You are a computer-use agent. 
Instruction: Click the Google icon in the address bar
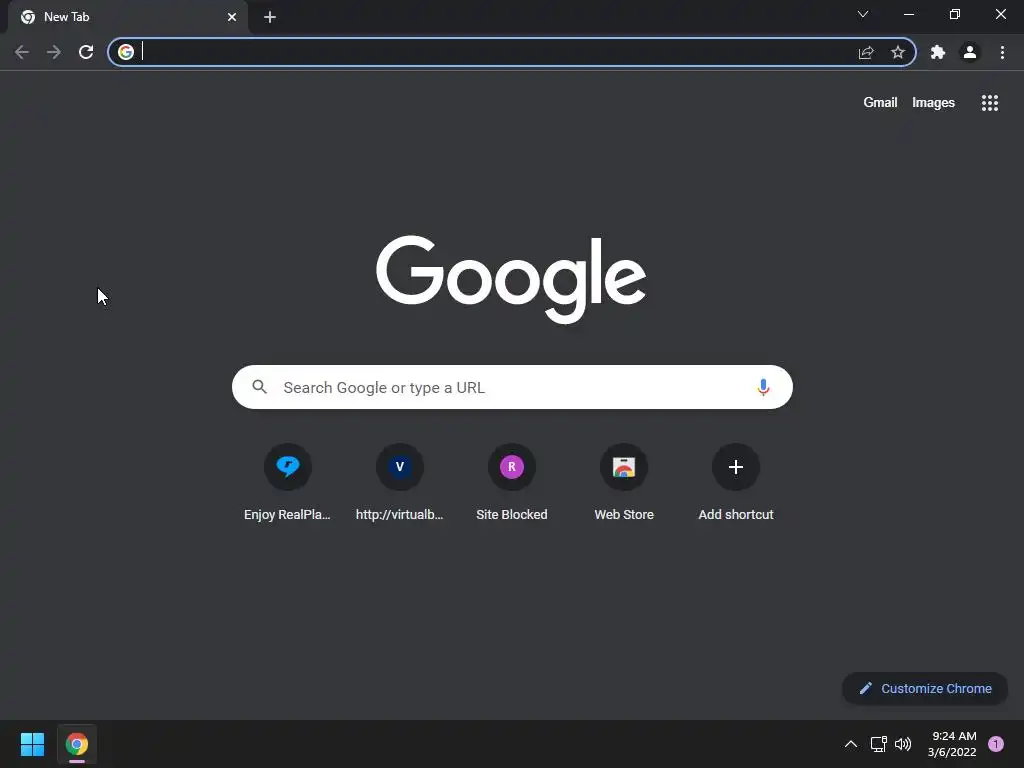126,52
